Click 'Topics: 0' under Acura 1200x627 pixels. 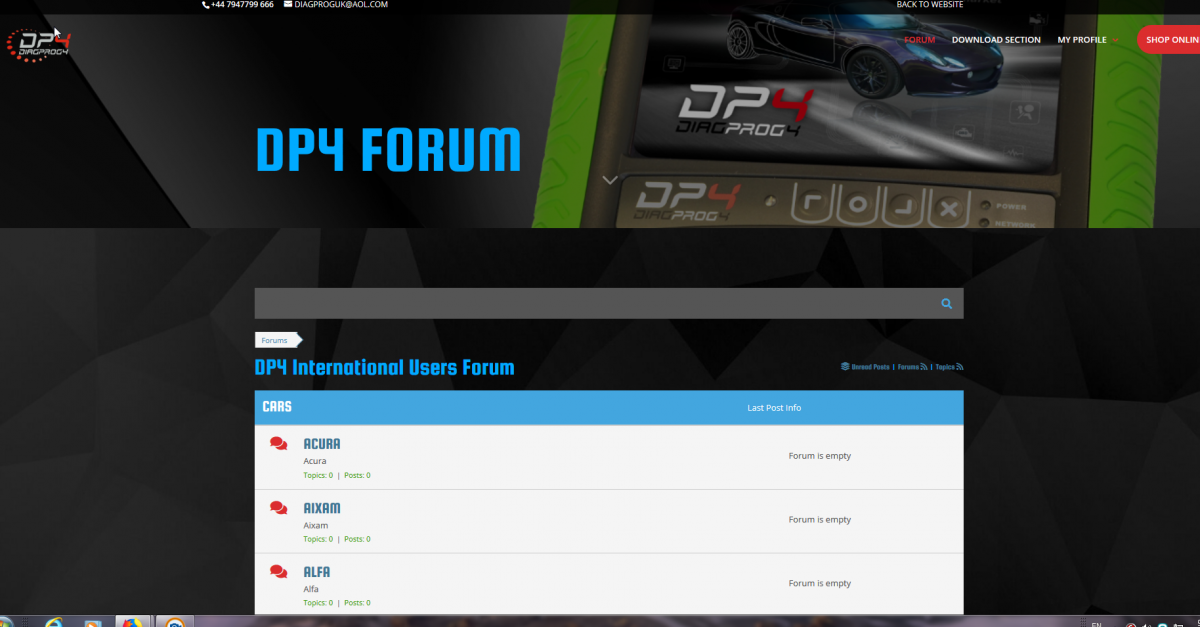point(318,475)
